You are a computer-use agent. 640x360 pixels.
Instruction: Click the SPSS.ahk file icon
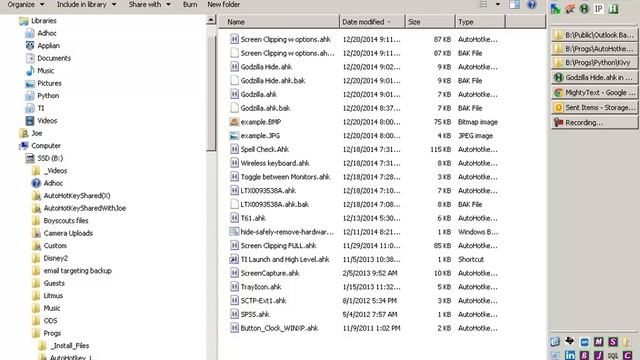coord(234,314)
